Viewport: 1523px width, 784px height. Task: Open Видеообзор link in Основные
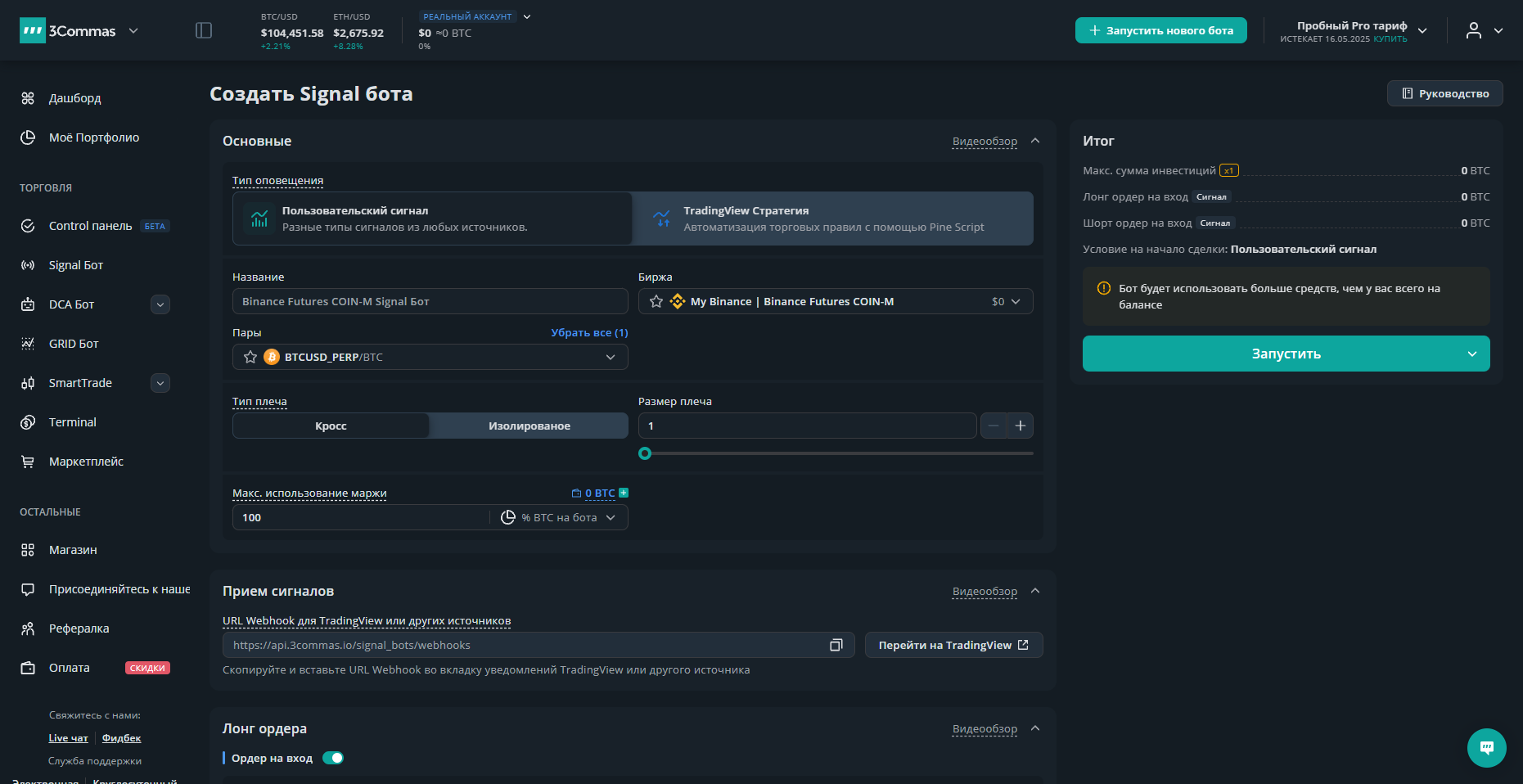pyautogui.click(x=985, y=141)
